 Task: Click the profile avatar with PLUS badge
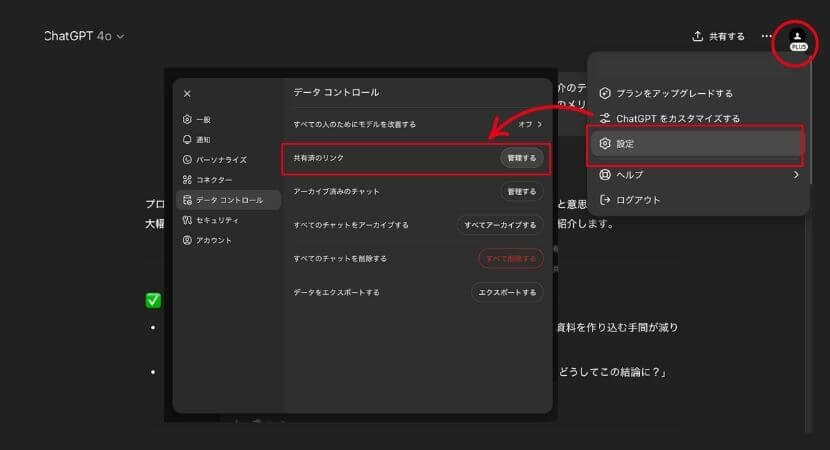click(797, 40)
